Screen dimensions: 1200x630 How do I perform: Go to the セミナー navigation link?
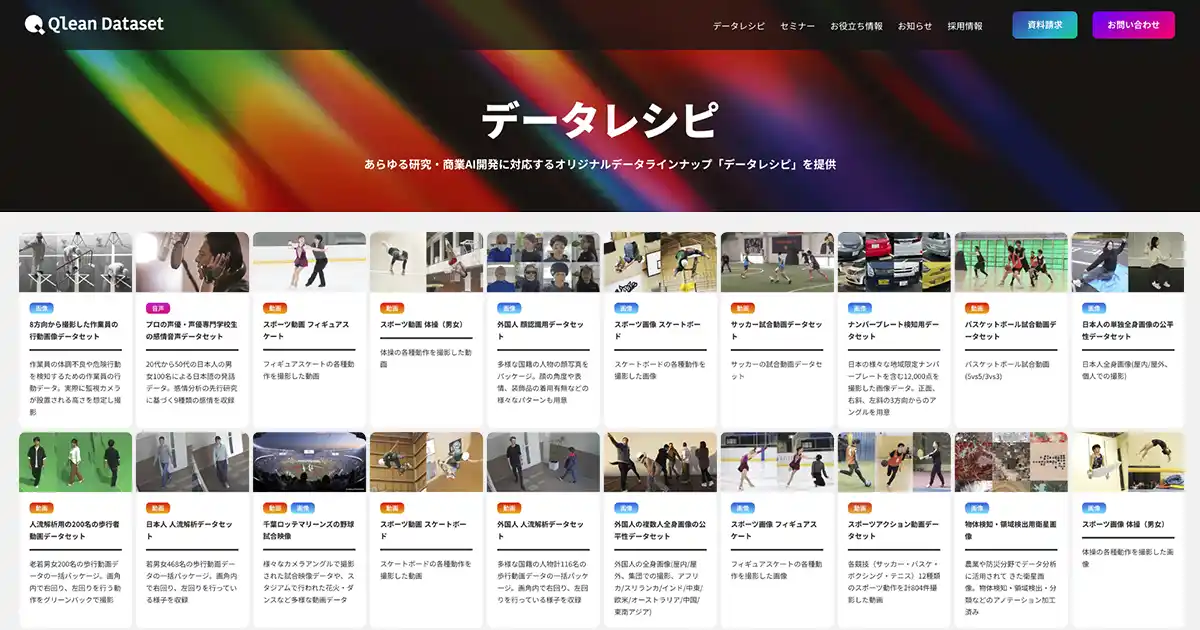coord(797,26)
